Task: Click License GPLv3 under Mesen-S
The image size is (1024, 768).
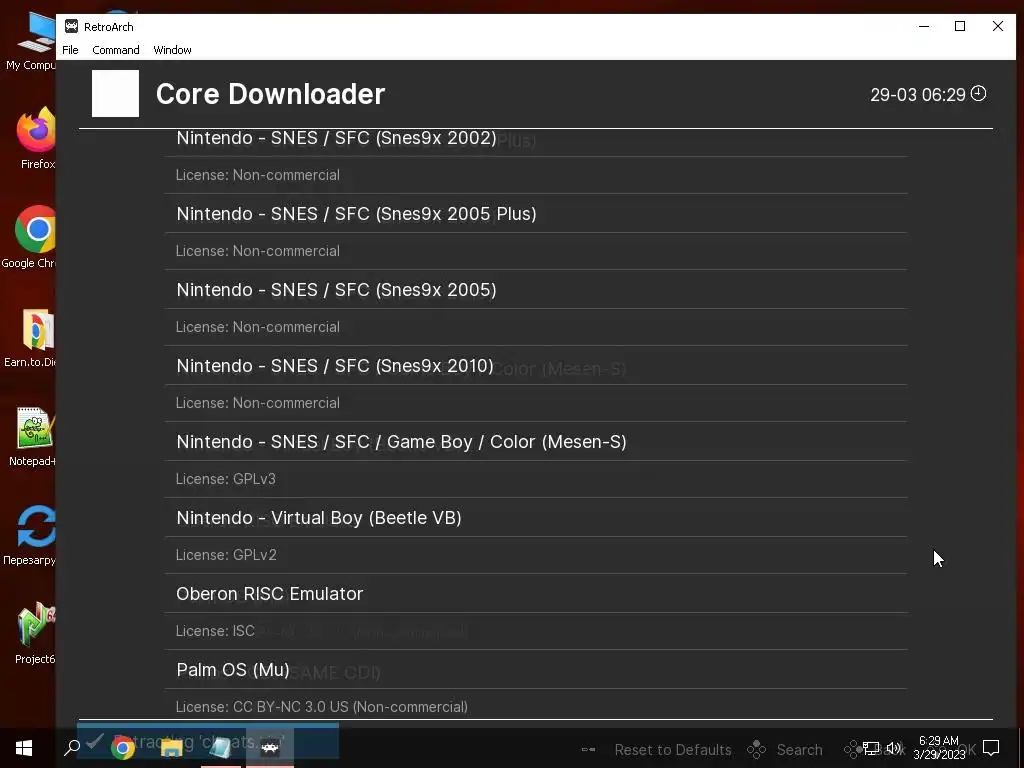Action: tap(225, 479)
